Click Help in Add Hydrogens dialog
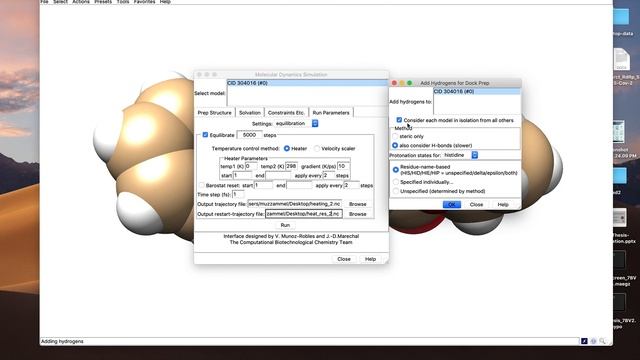 click(x=503, y=204)
